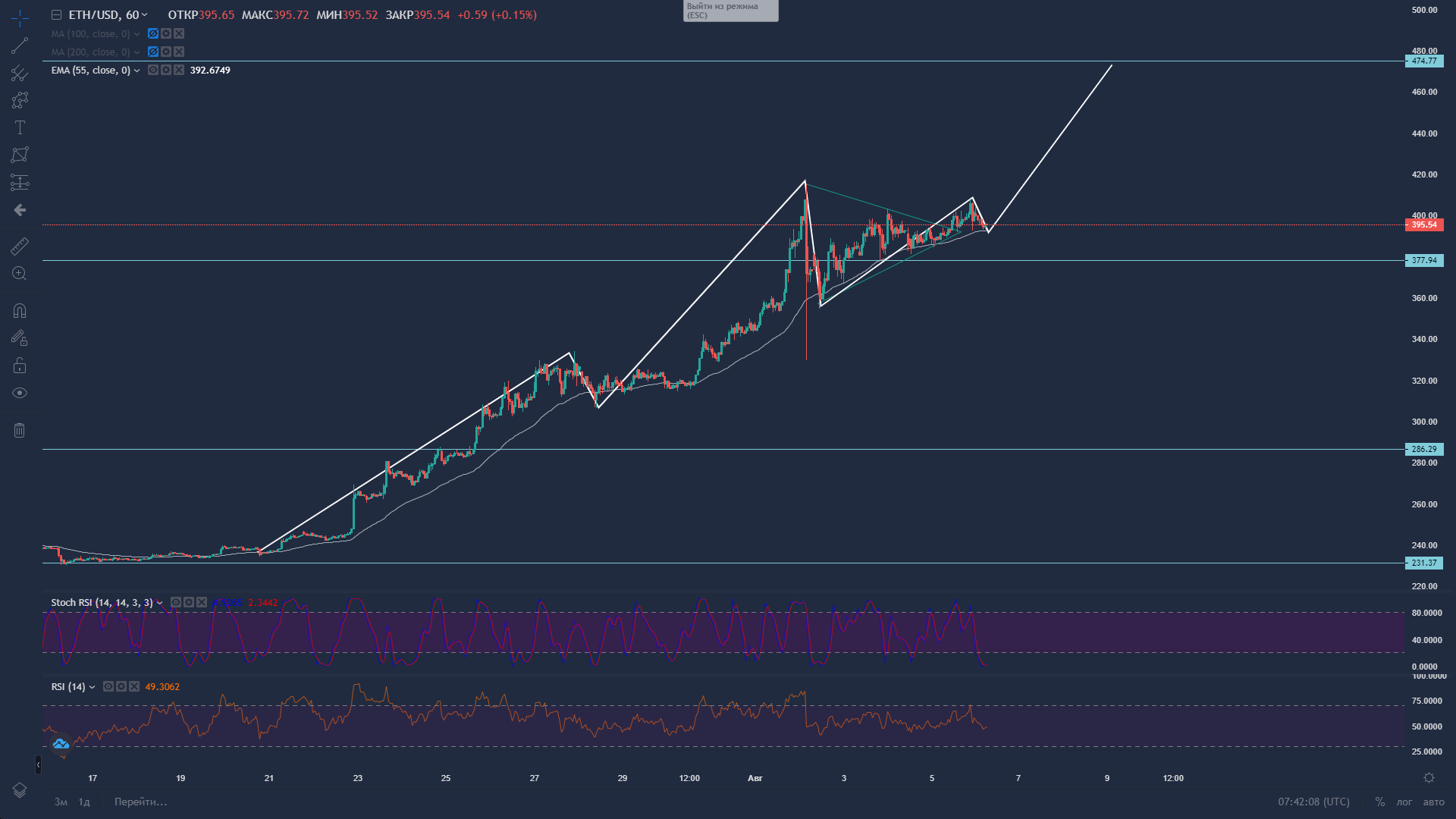Viewport: 1456px width, 819px height.
Task: Remove the Stoch RSI indicator
Action: coord(202,602)
